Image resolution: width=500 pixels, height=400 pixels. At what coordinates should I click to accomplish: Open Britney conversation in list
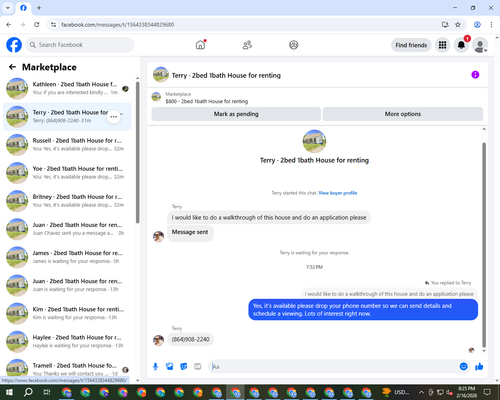pos(67,201)
